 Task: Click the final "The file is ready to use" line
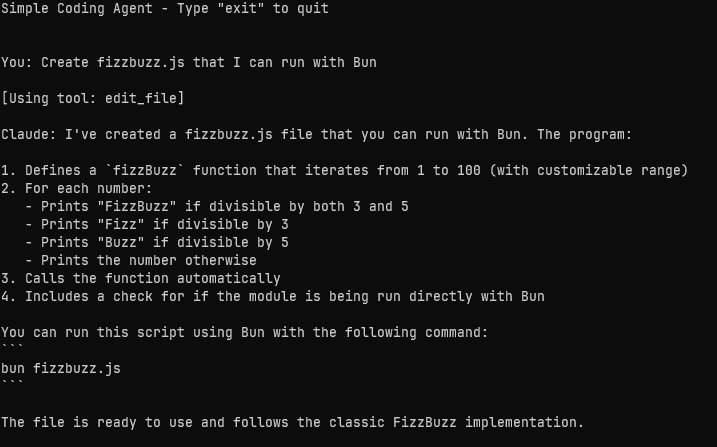[291, 422]
